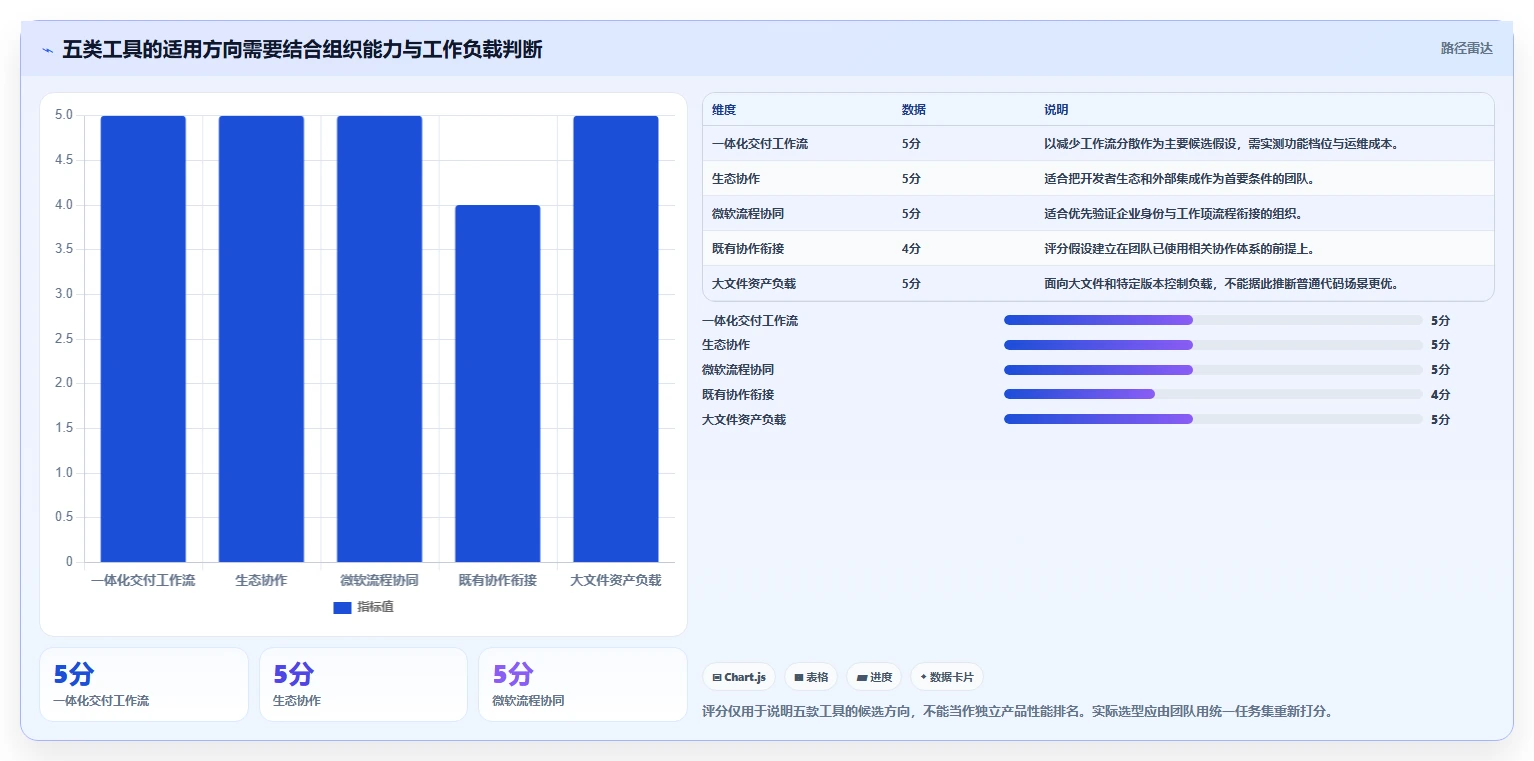Click 5分 in the 大文件资产负载 table row
1534x761 pixels.
911,284
